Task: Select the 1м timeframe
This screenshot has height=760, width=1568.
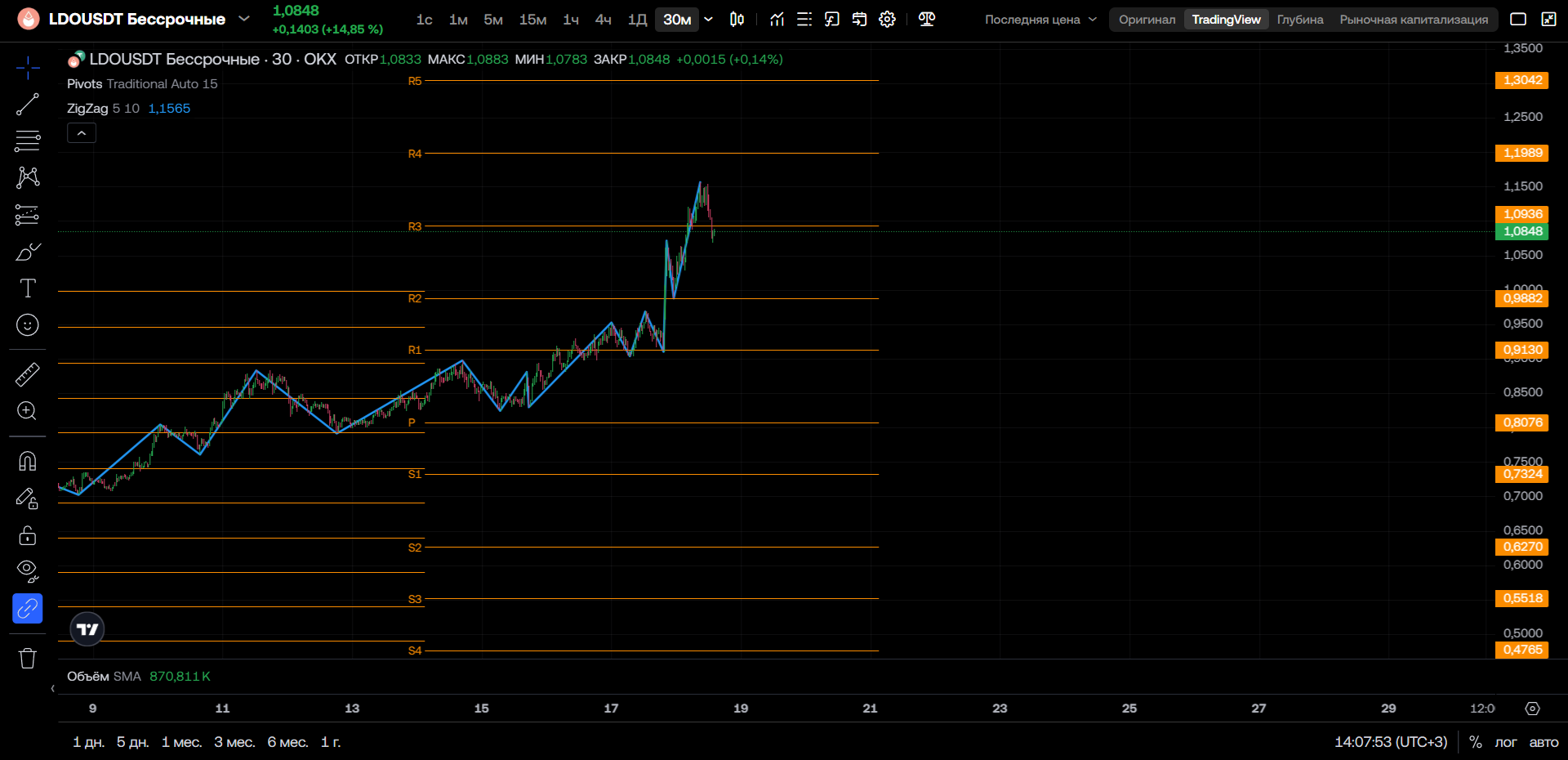Action: click(x=458, y=20)
